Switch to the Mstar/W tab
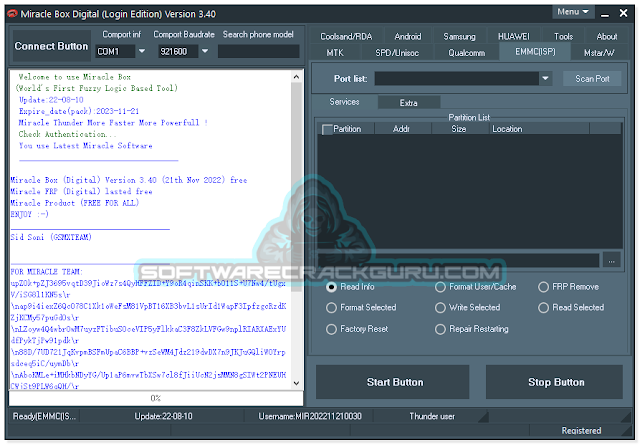This screenshot has height=445, width=640. point(599,53)
